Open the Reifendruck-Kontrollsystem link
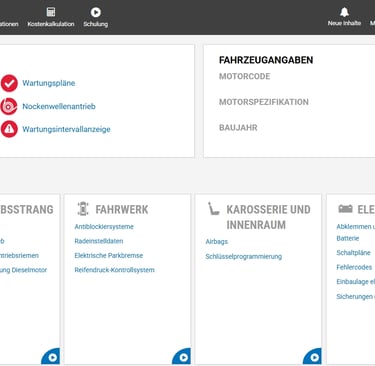 tap(114, 270)
